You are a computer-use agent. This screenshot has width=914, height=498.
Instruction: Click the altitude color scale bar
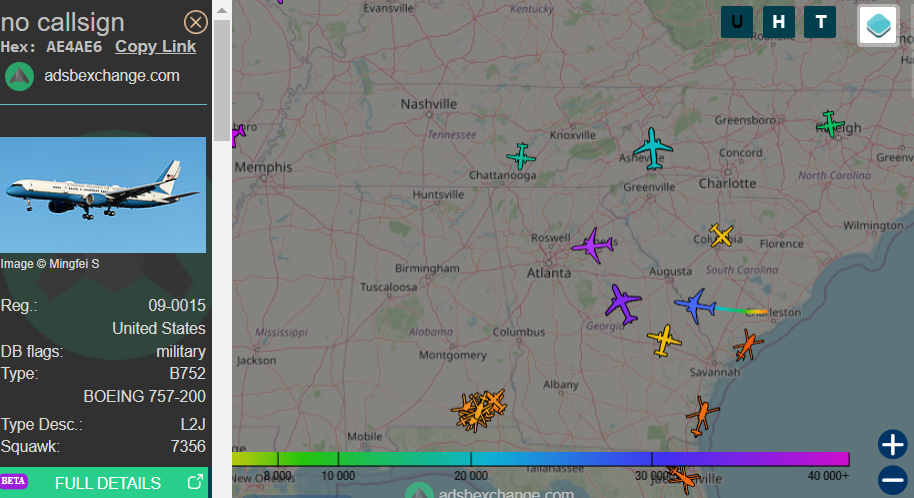540,459
